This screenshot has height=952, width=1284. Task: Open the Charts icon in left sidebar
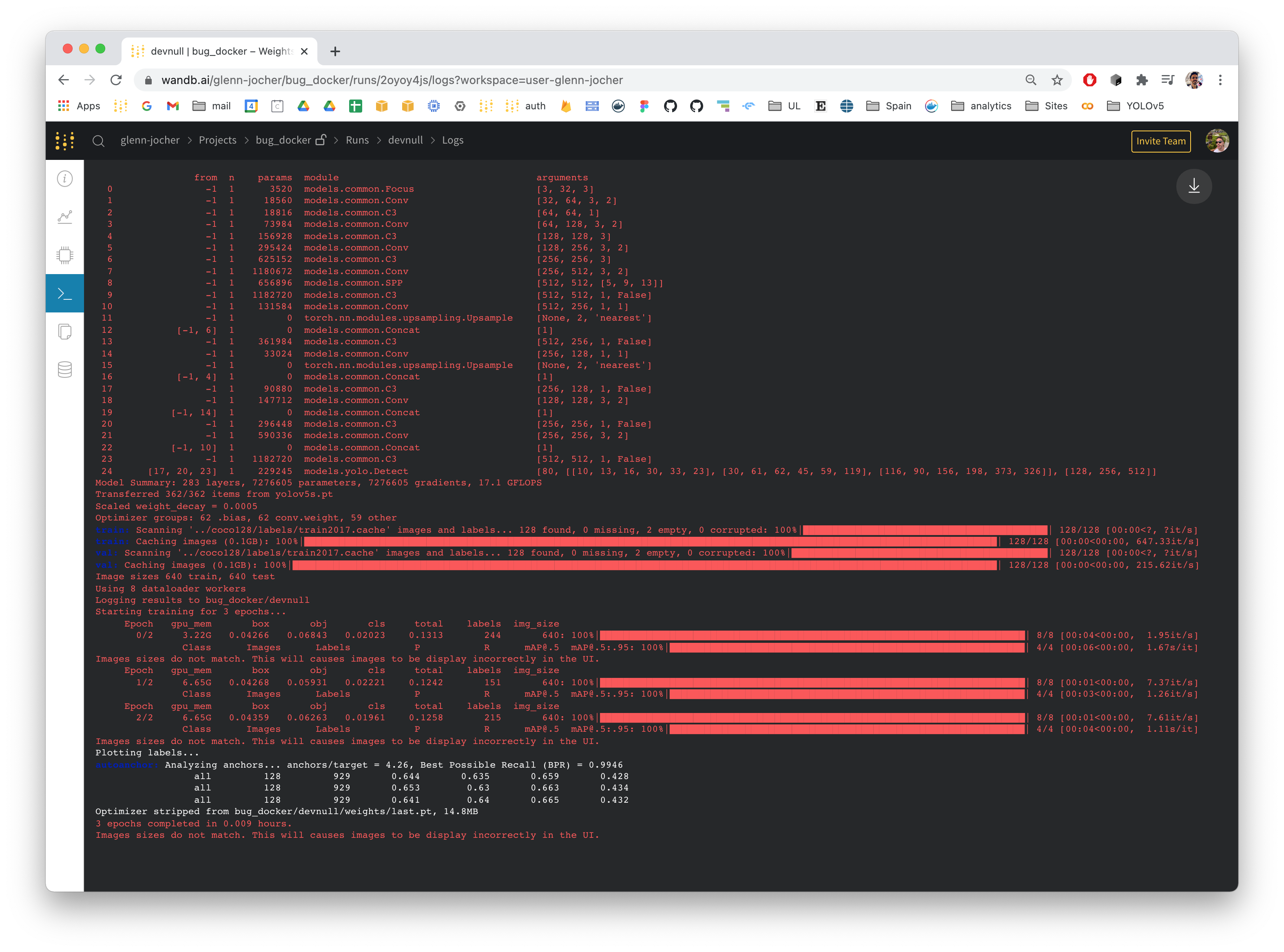(x=64, y=217)
